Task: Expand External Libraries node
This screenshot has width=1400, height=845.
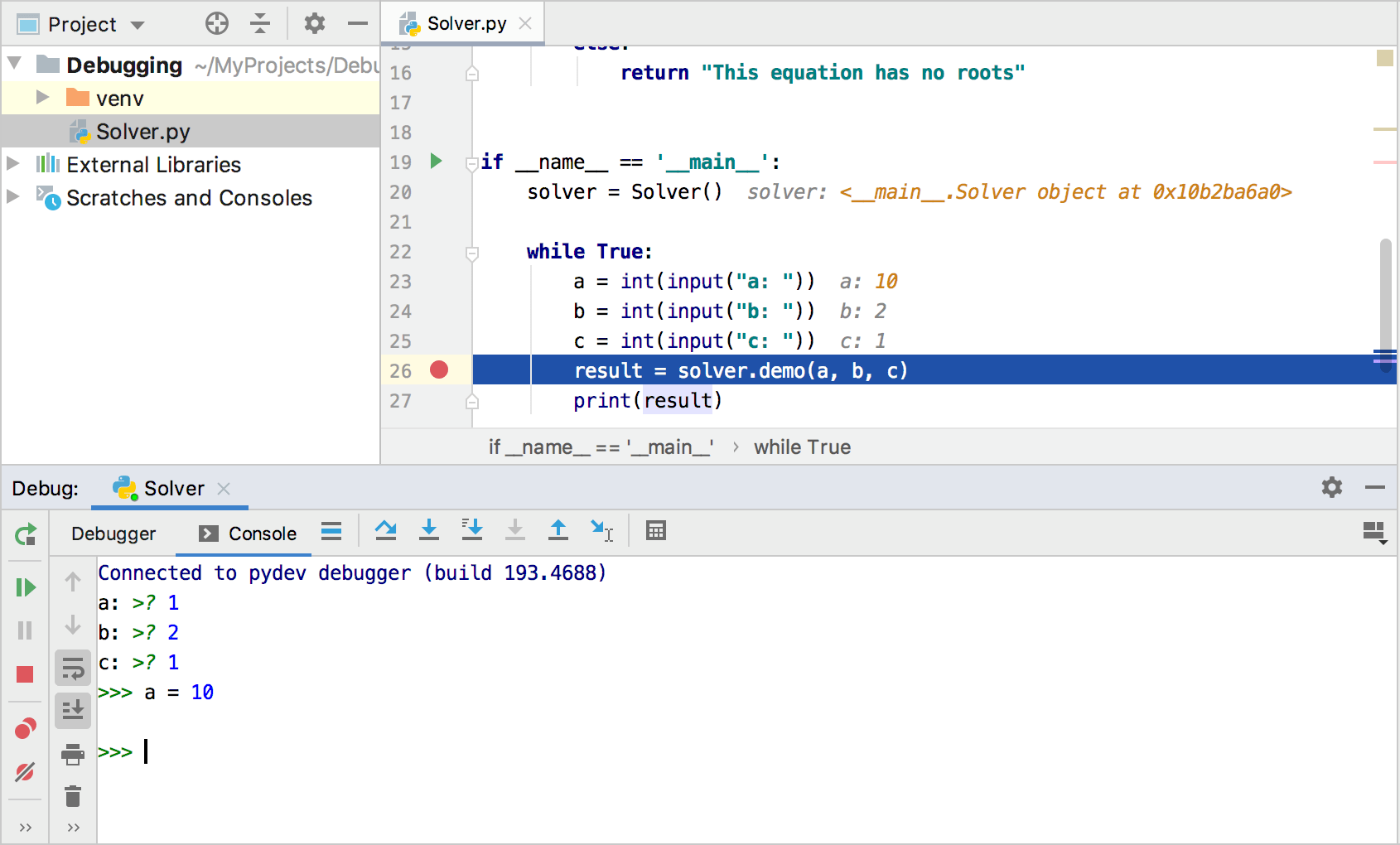Action: click(x=12, y=163)
